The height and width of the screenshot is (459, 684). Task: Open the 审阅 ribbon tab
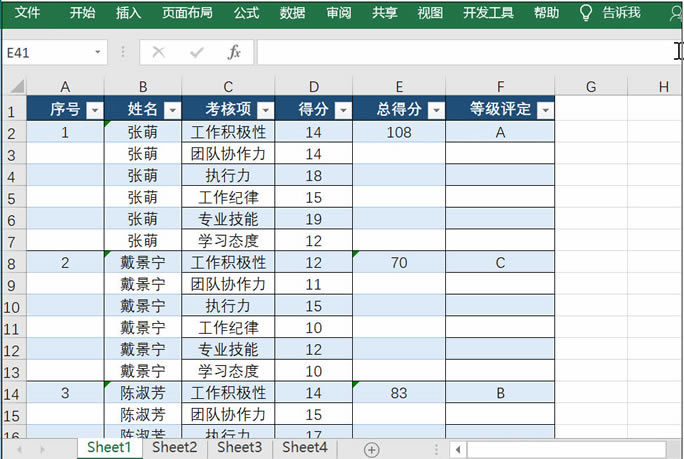[339, 13]
